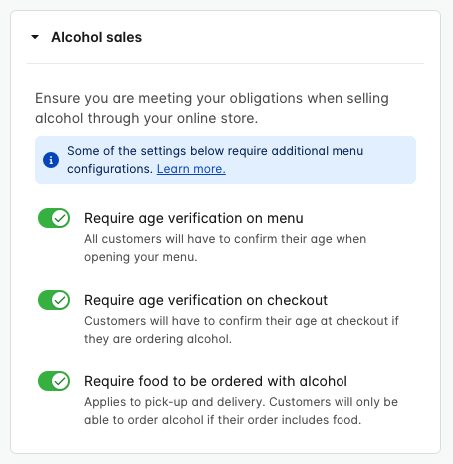The width and height of the screenshot is (453, 464).
Task: Select the 'Require age verification on checkout' label
Action: tap(206, 300)
